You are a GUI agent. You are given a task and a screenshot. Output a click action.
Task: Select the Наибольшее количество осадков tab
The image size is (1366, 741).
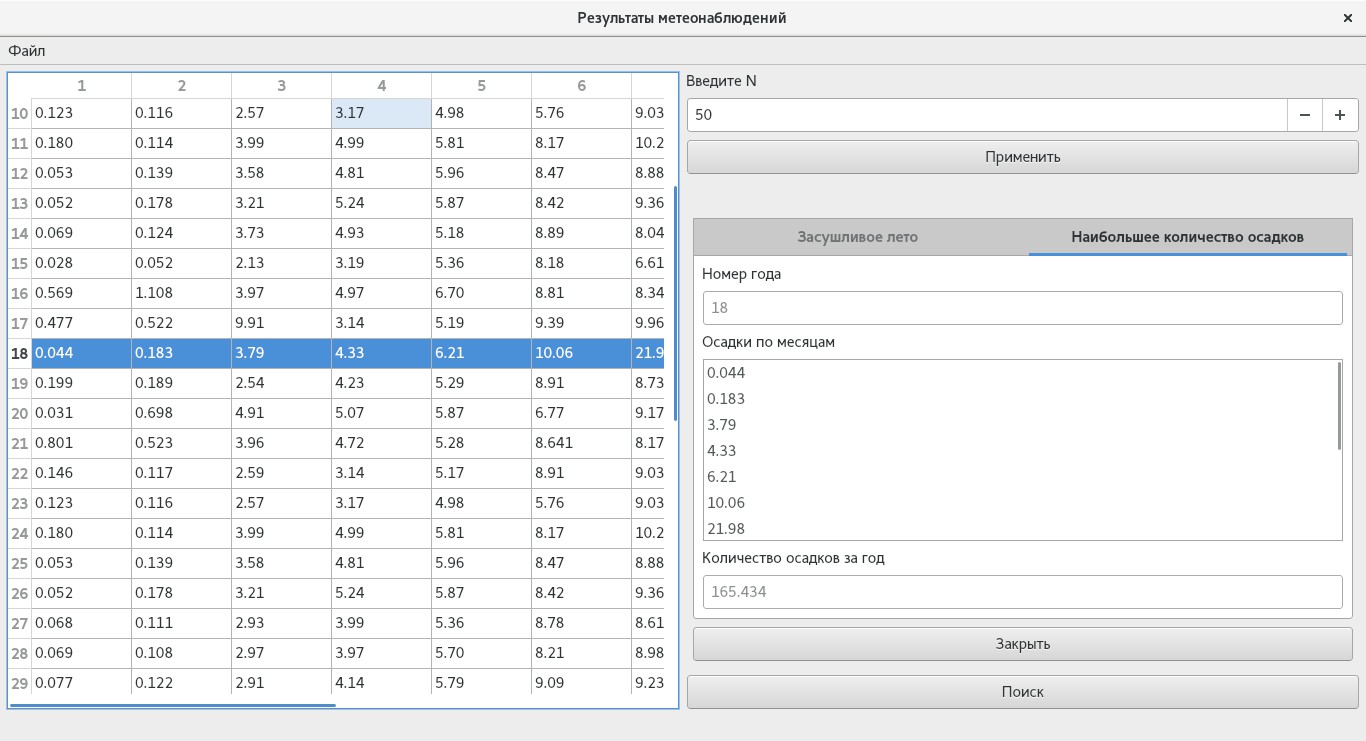1187,237
